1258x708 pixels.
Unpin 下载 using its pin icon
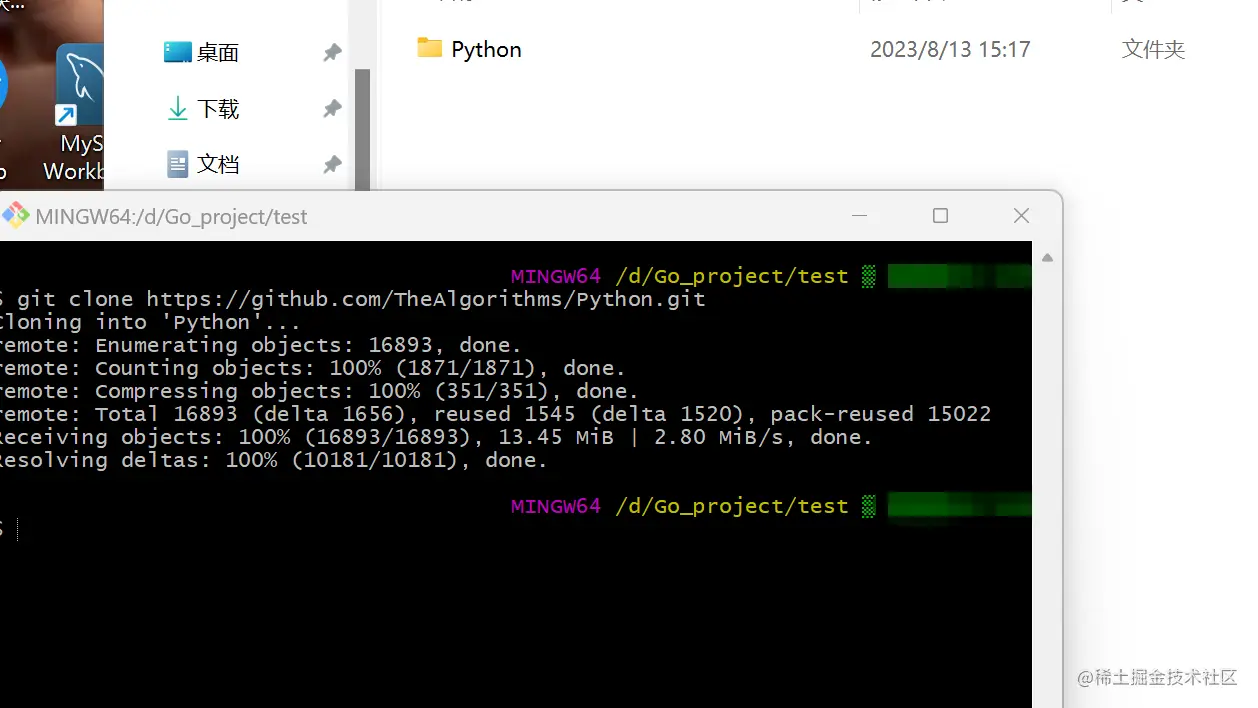[x=332, y=109]
